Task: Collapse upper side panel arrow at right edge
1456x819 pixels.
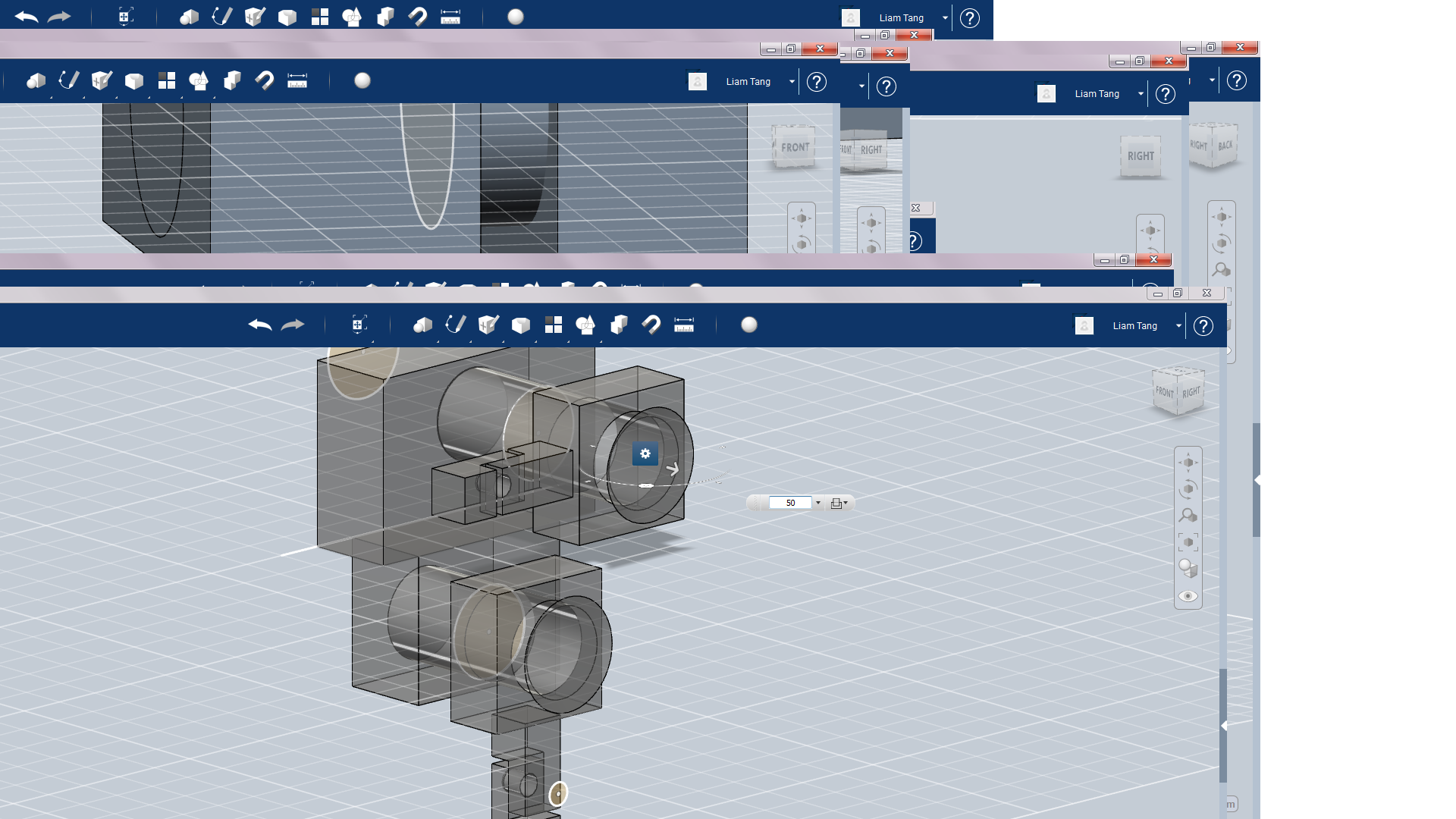Action: click(1257, 480)
